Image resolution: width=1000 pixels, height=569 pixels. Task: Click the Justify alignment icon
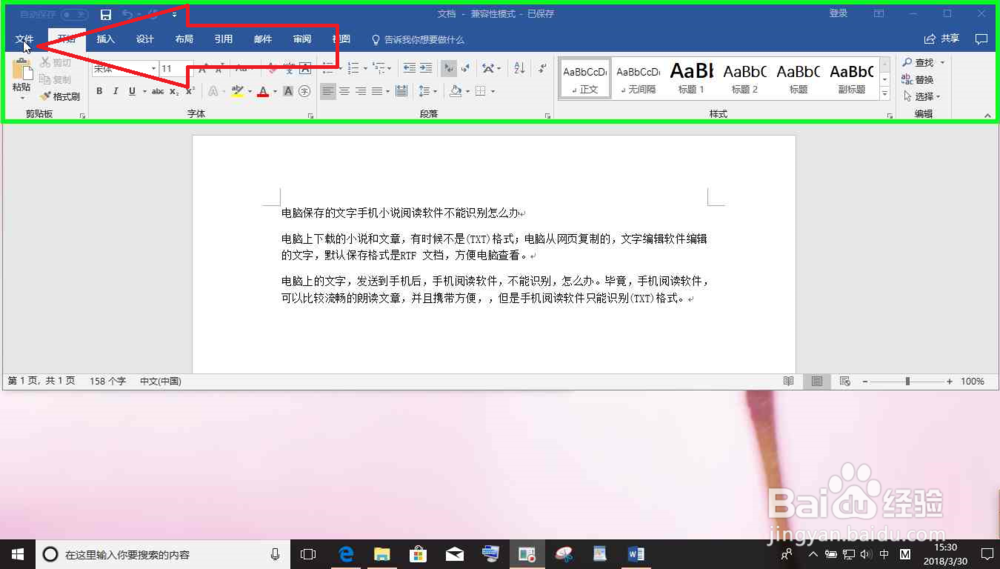[x=377, y=91]
